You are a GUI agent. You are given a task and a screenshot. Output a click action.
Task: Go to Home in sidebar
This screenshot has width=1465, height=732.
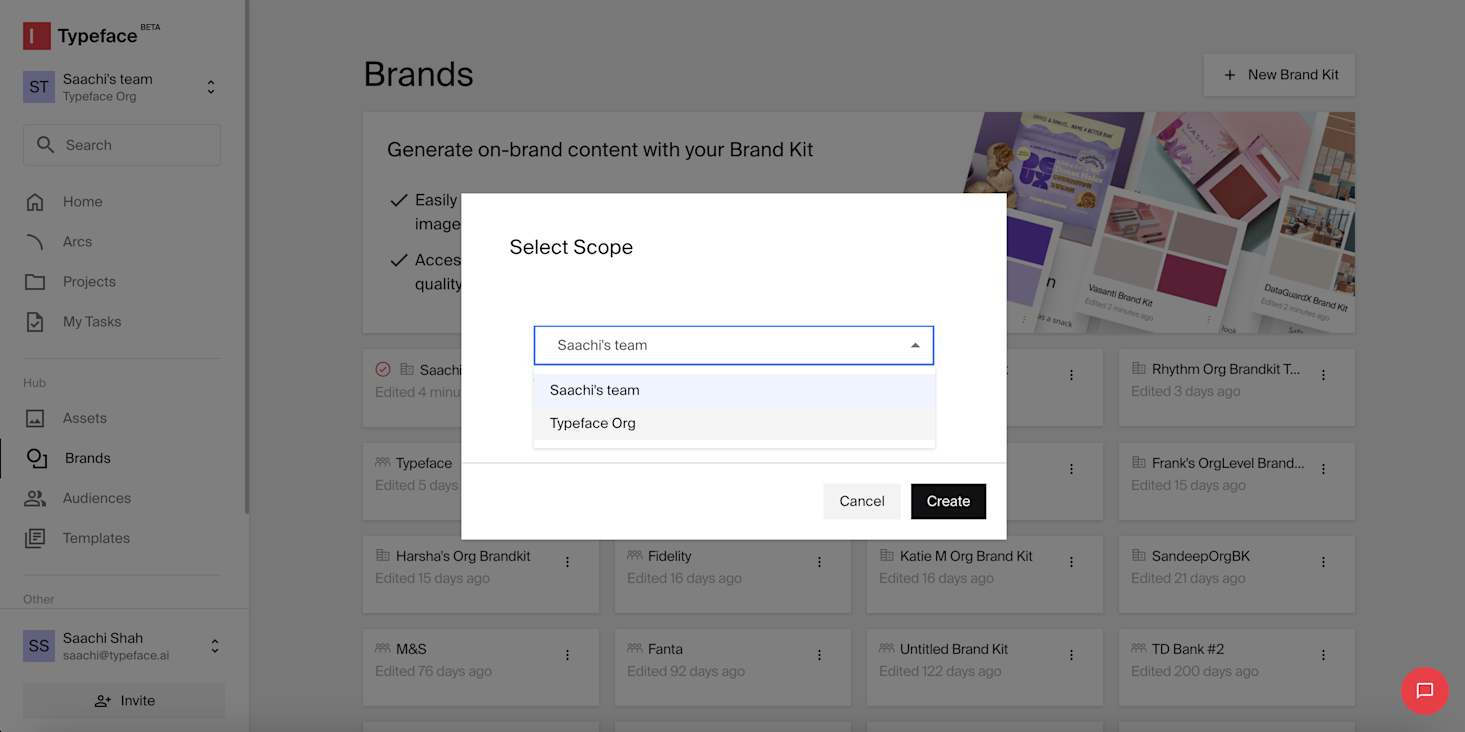[x=82, y=202]
